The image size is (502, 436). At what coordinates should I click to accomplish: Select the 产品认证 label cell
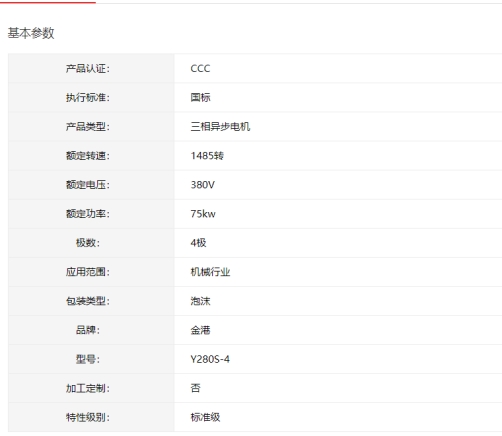point(91,68)
